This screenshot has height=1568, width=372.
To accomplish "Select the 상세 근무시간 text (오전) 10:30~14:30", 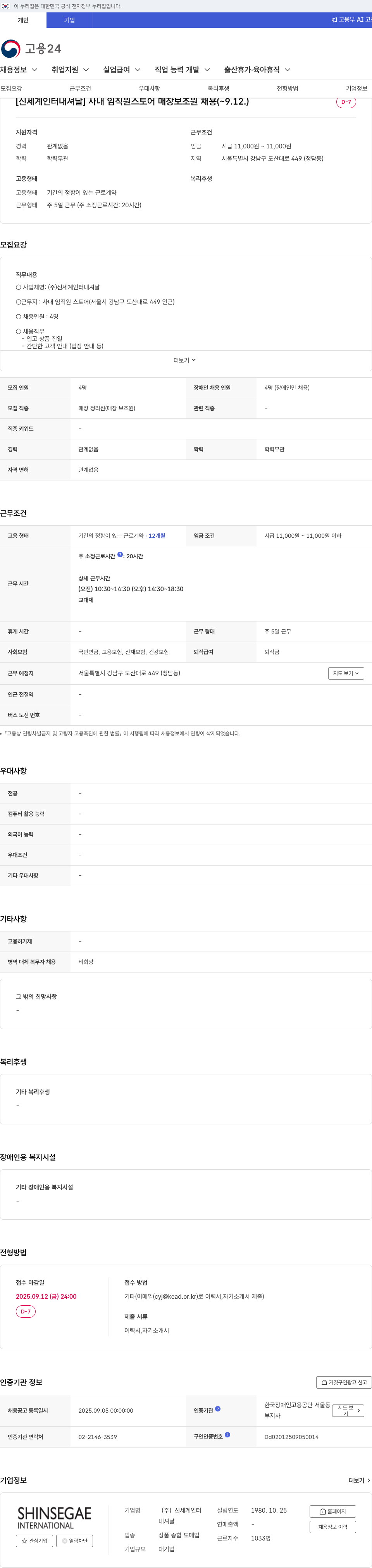I will click(x=103, y=589).
